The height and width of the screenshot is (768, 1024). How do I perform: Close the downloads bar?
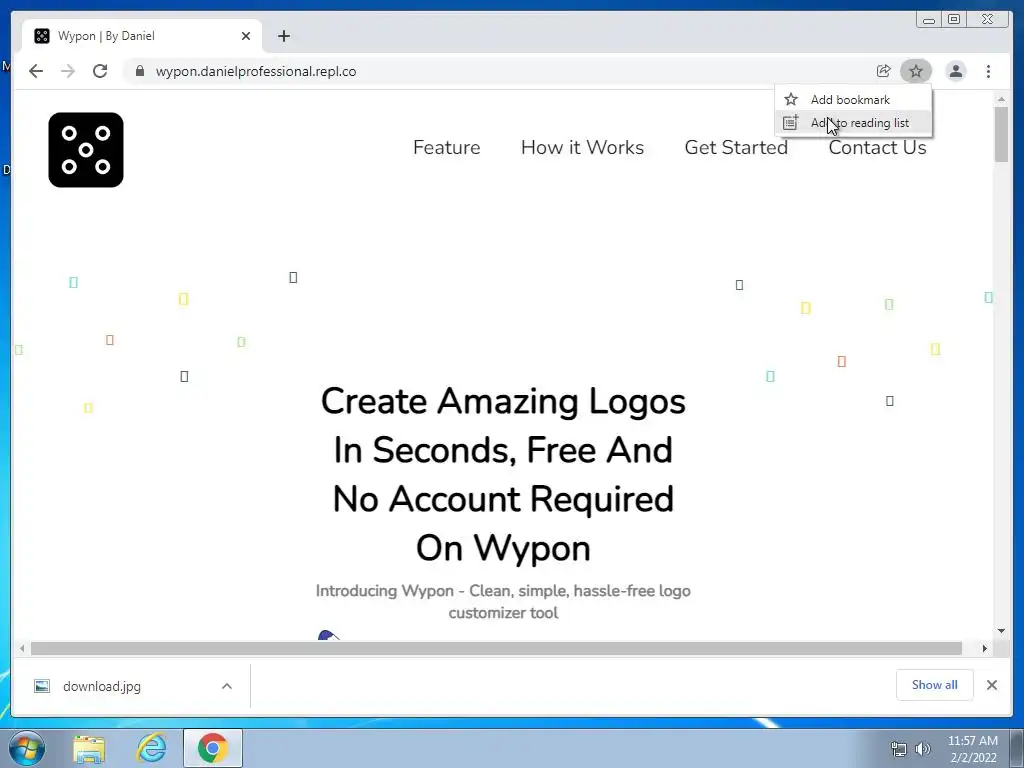991,685
